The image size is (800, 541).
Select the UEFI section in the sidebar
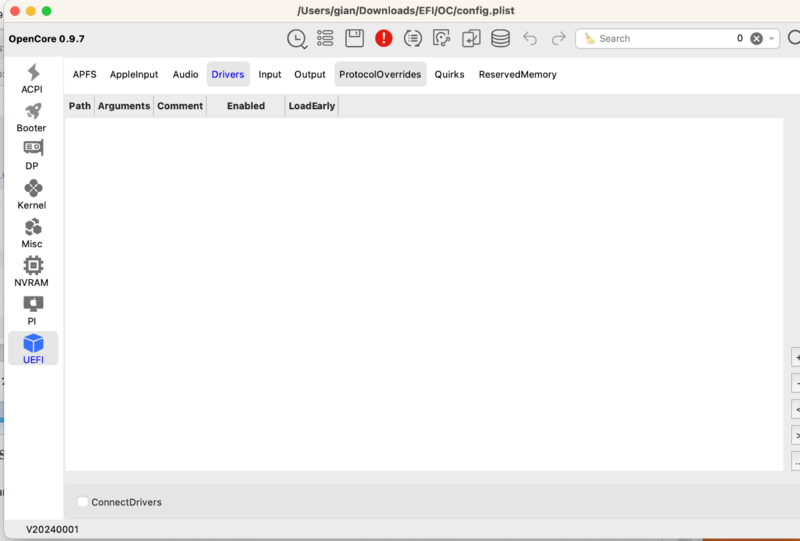pos(33,349)
